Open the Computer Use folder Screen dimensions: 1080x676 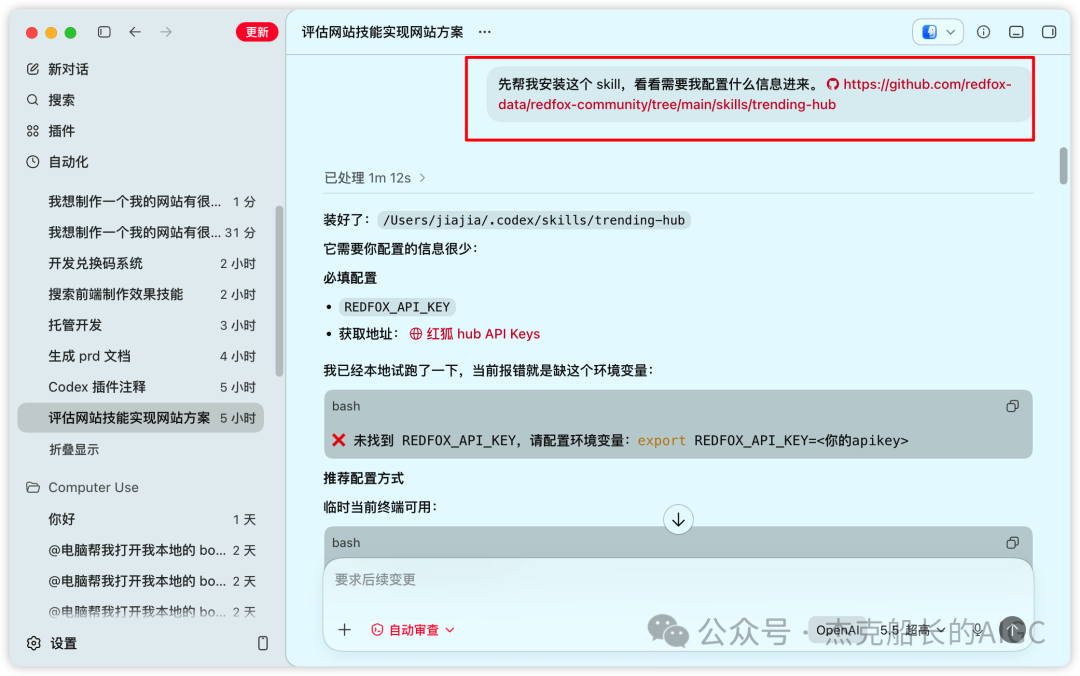pos(83,487)
